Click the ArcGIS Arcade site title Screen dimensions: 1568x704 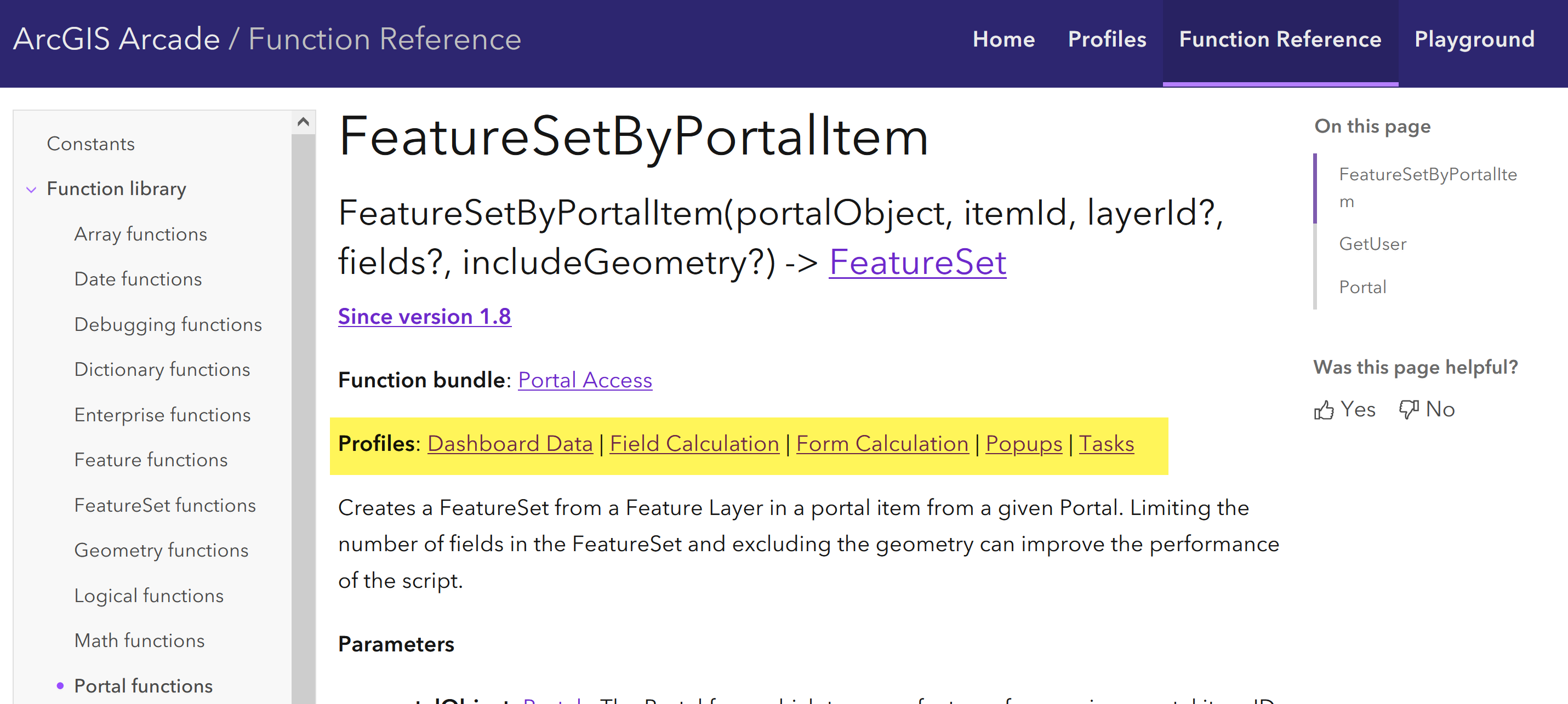(116, 39)
